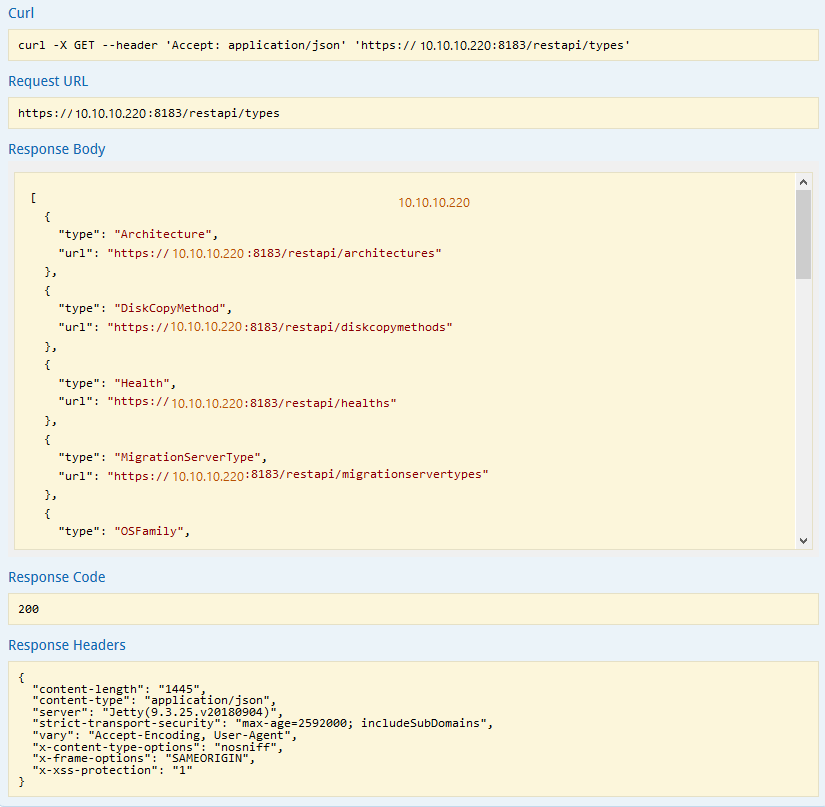Screen dimensions: 825x807
Task: Select the Curl section heading
Action: (x=21, y=13)
